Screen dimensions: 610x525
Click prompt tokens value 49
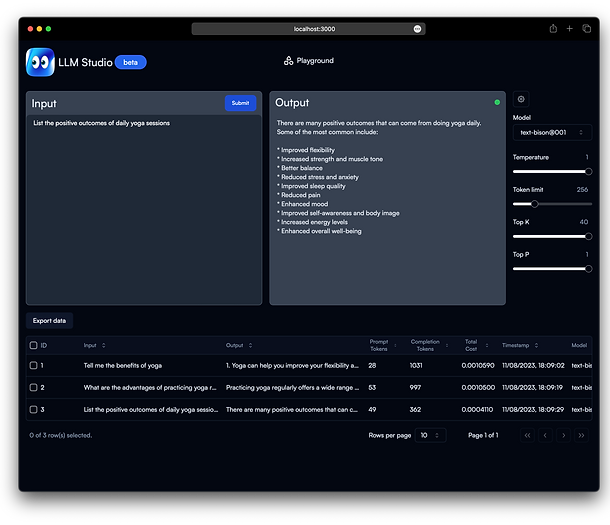[372, 410]
